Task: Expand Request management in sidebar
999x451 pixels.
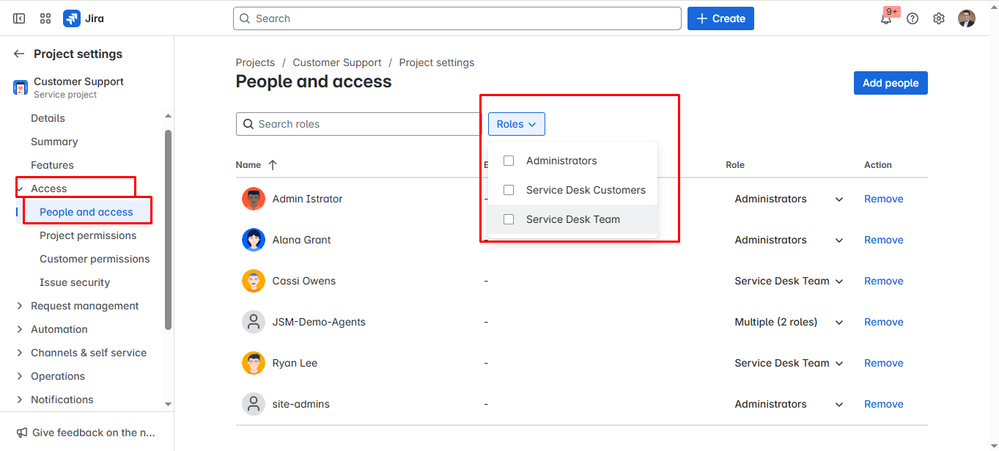Action: coord(20,306)
